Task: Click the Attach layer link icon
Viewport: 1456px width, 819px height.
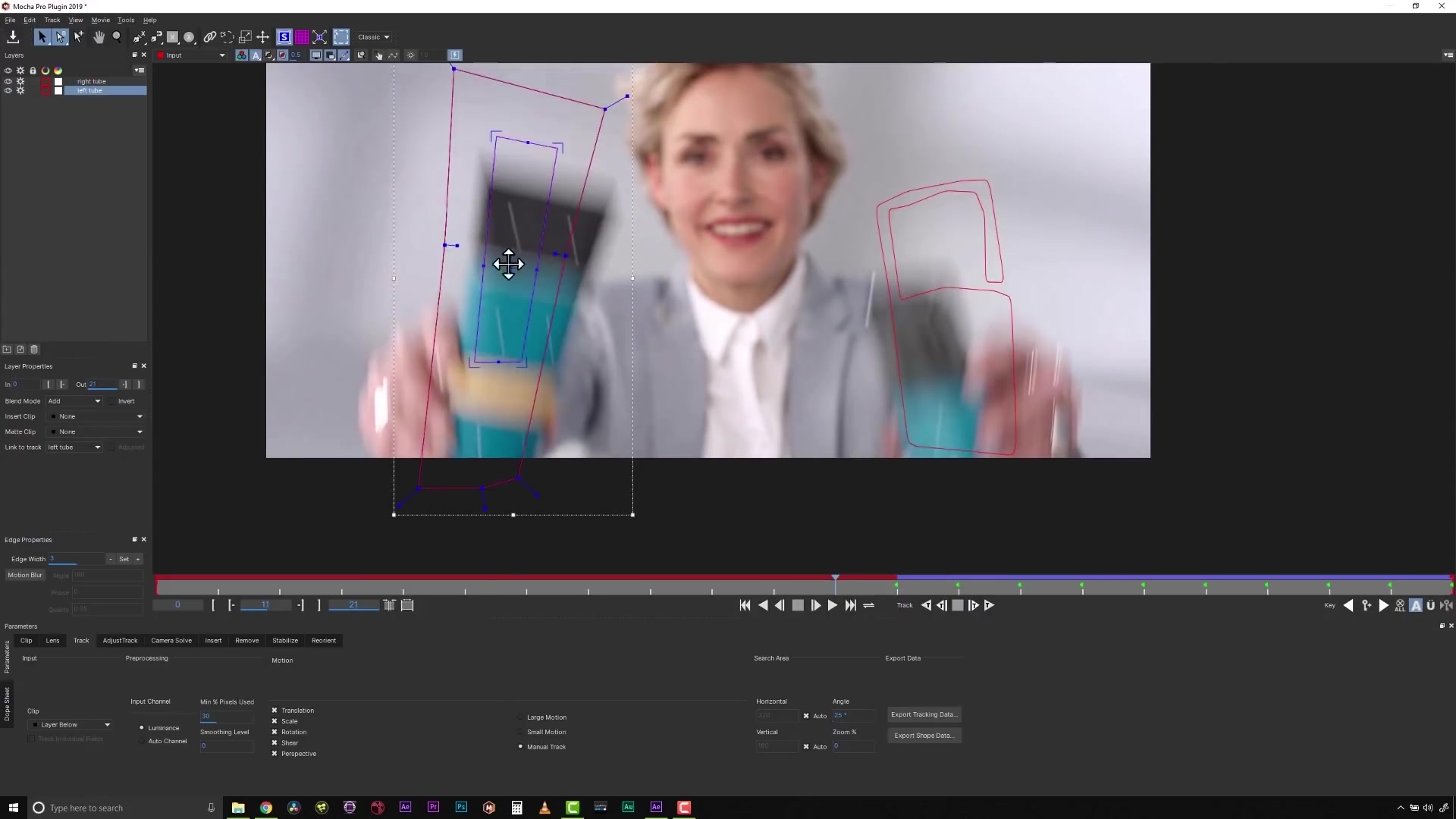Action: tap(209, 36)
